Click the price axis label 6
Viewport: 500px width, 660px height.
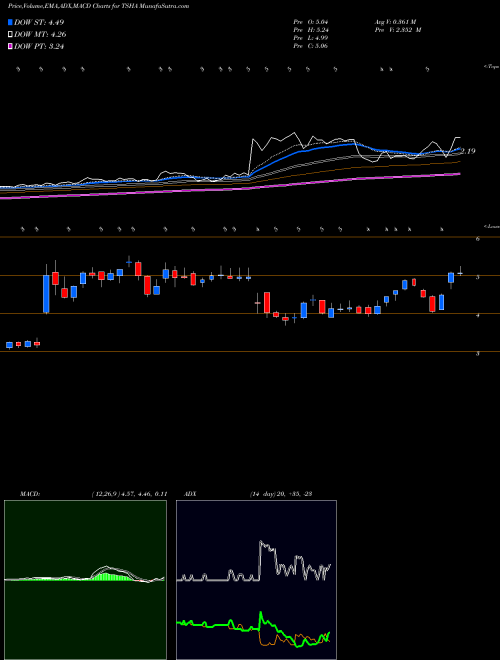tap(478, 239)
